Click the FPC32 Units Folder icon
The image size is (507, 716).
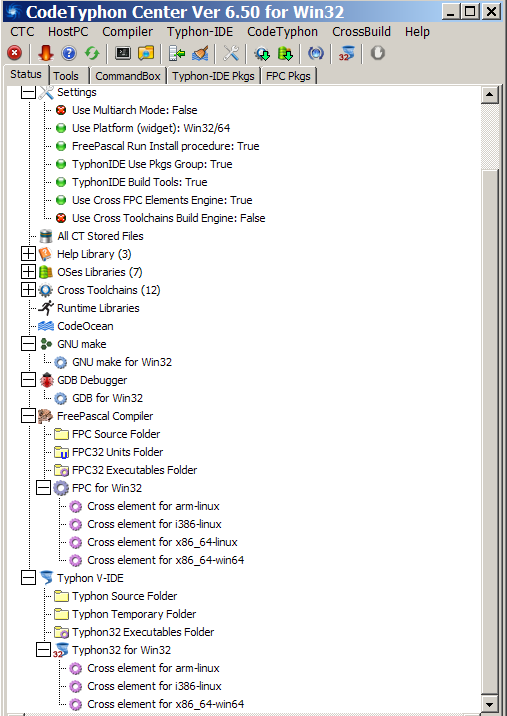click(x=61, y=452)
